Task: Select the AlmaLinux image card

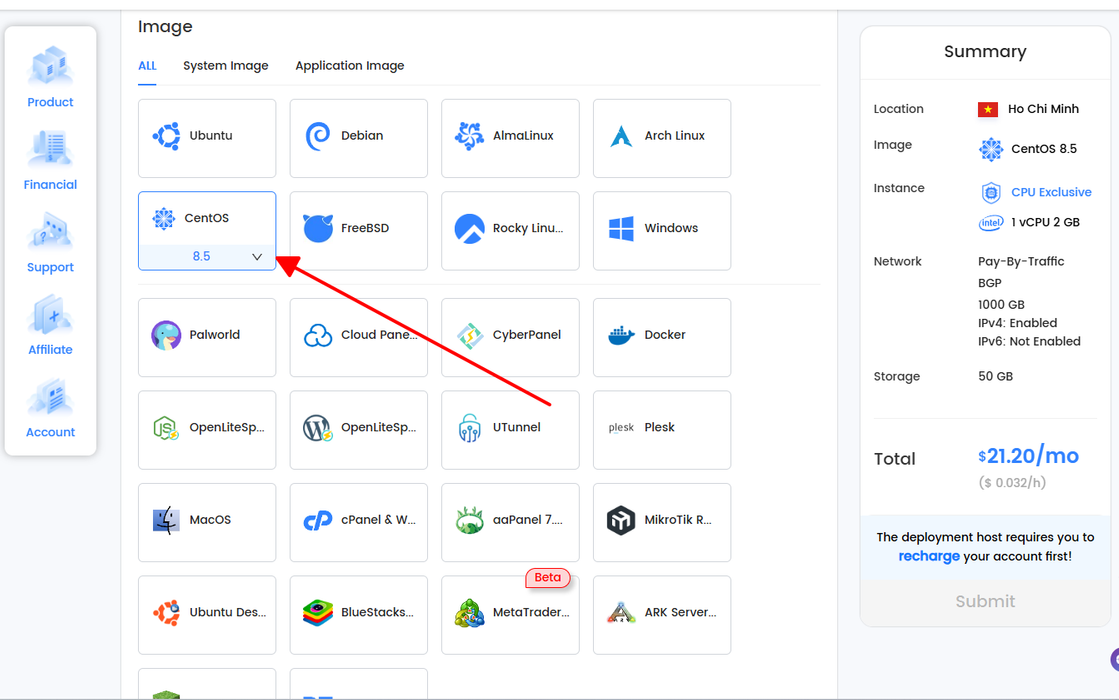Action: tap(510, 138)
